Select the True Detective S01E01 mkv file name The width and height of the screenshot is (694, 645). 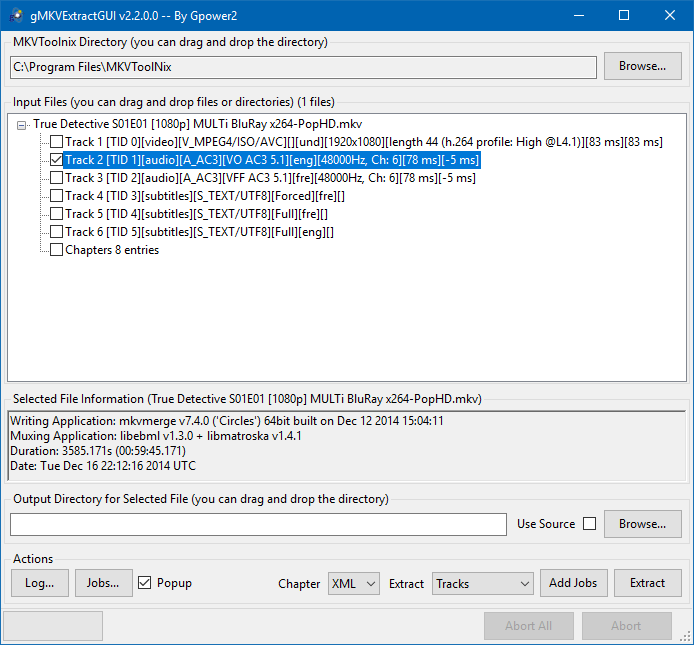[x=198, y=124]
